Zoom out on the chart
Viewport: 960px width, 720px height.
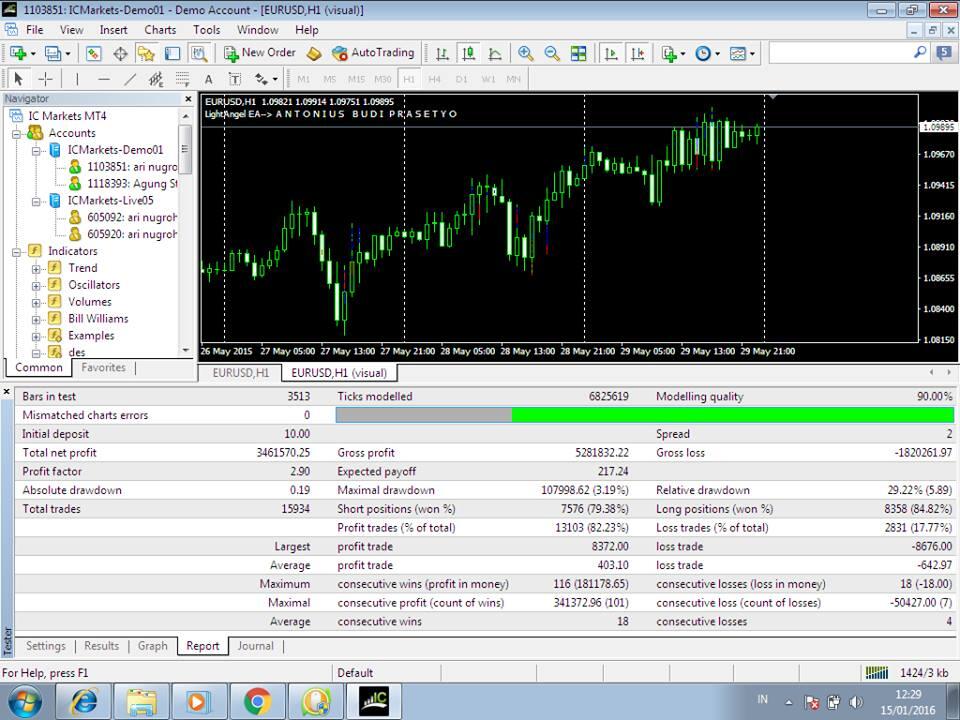coord(552,54)
